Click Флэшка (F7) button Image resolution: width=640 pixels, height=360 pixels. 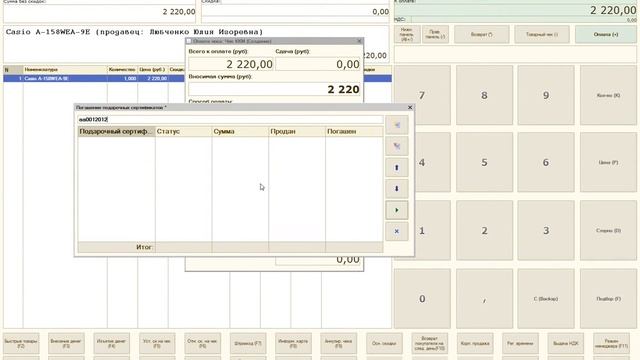(x=248, y=343)
